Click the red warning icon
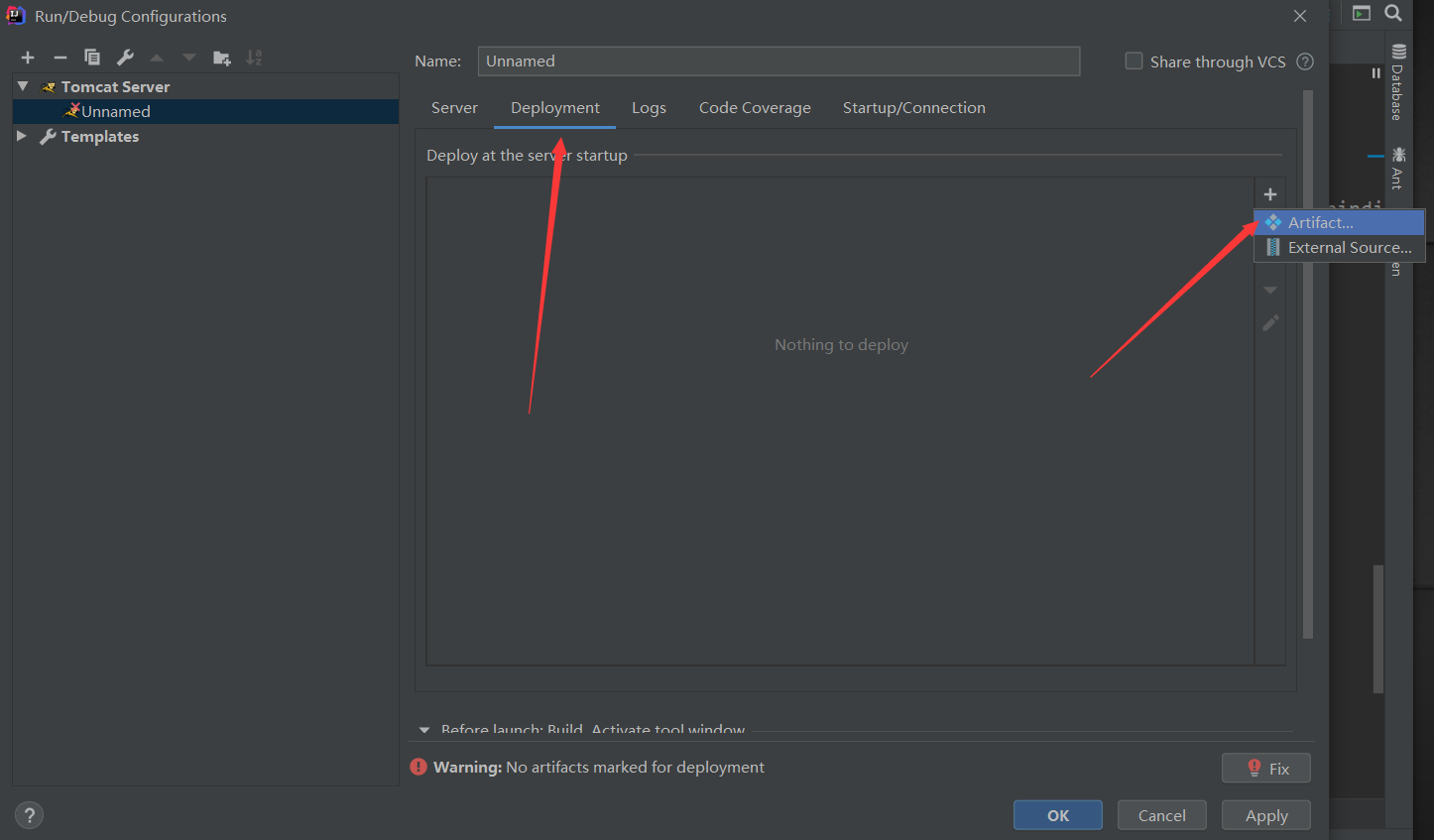Screen dimensions: 1434x840 click(418, 767)
